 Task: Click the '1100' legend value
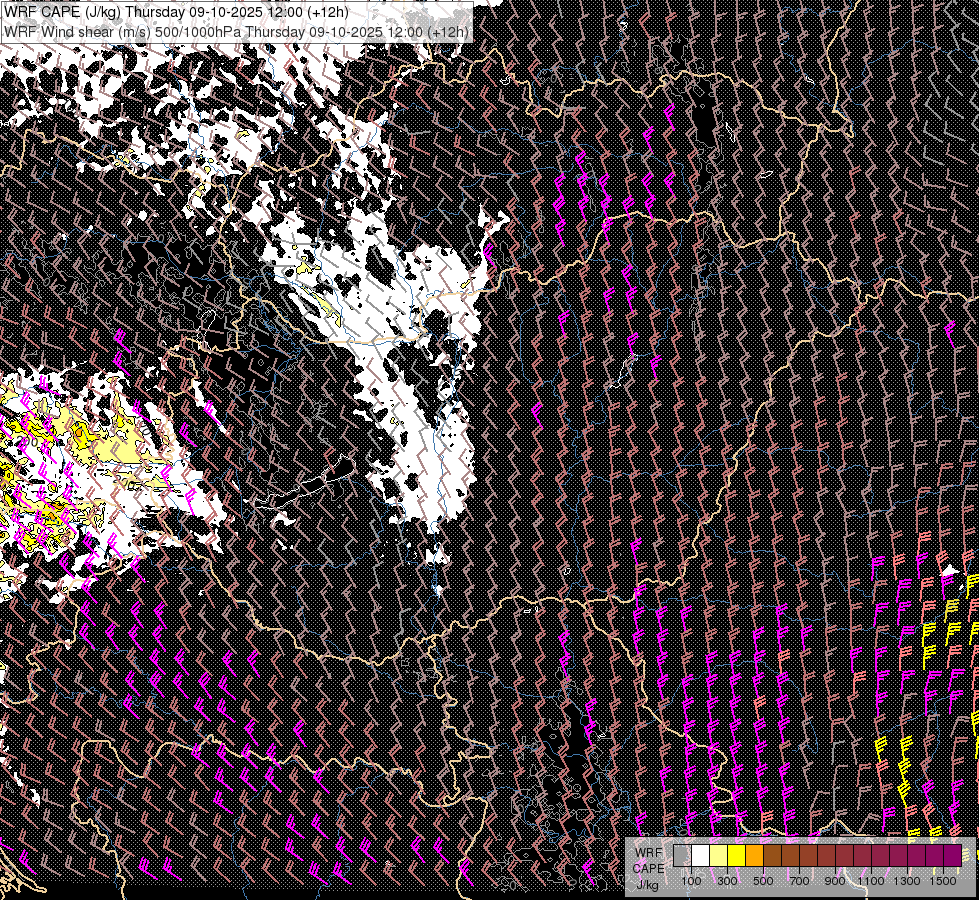pos(871,881)
